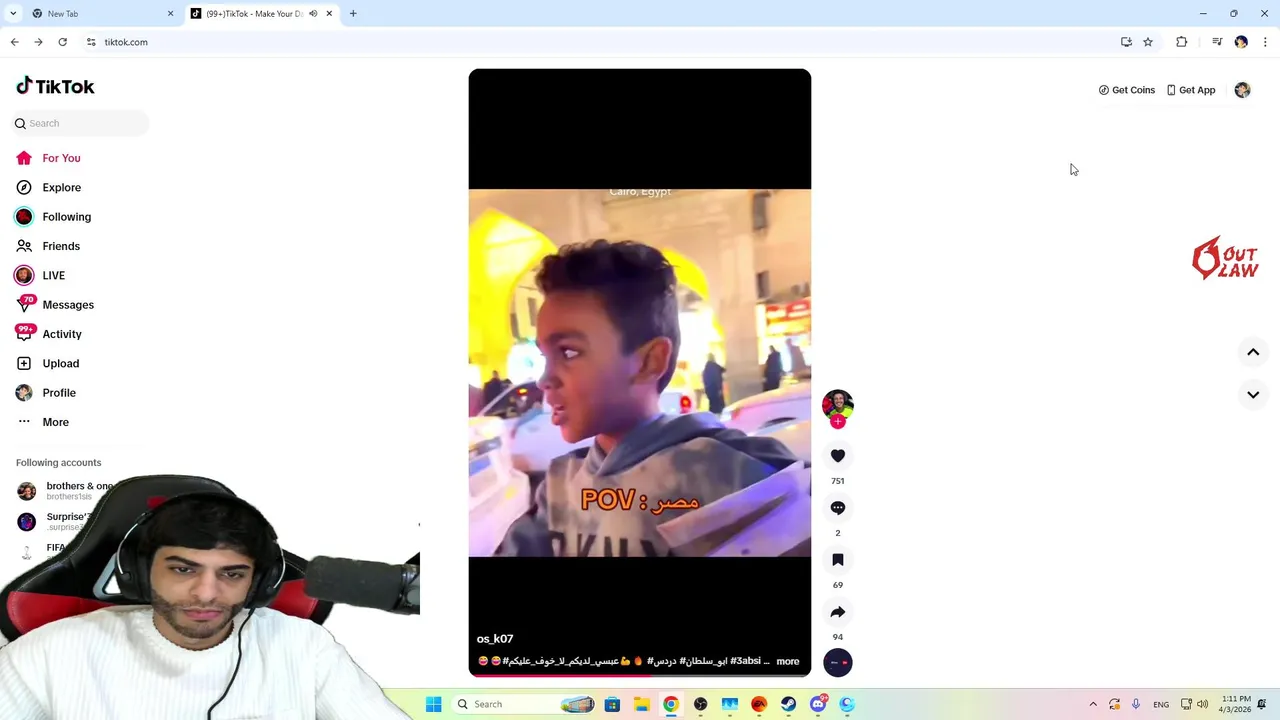Open clock and date panel
The image size is (1280, 720).
click(1234, 704)
